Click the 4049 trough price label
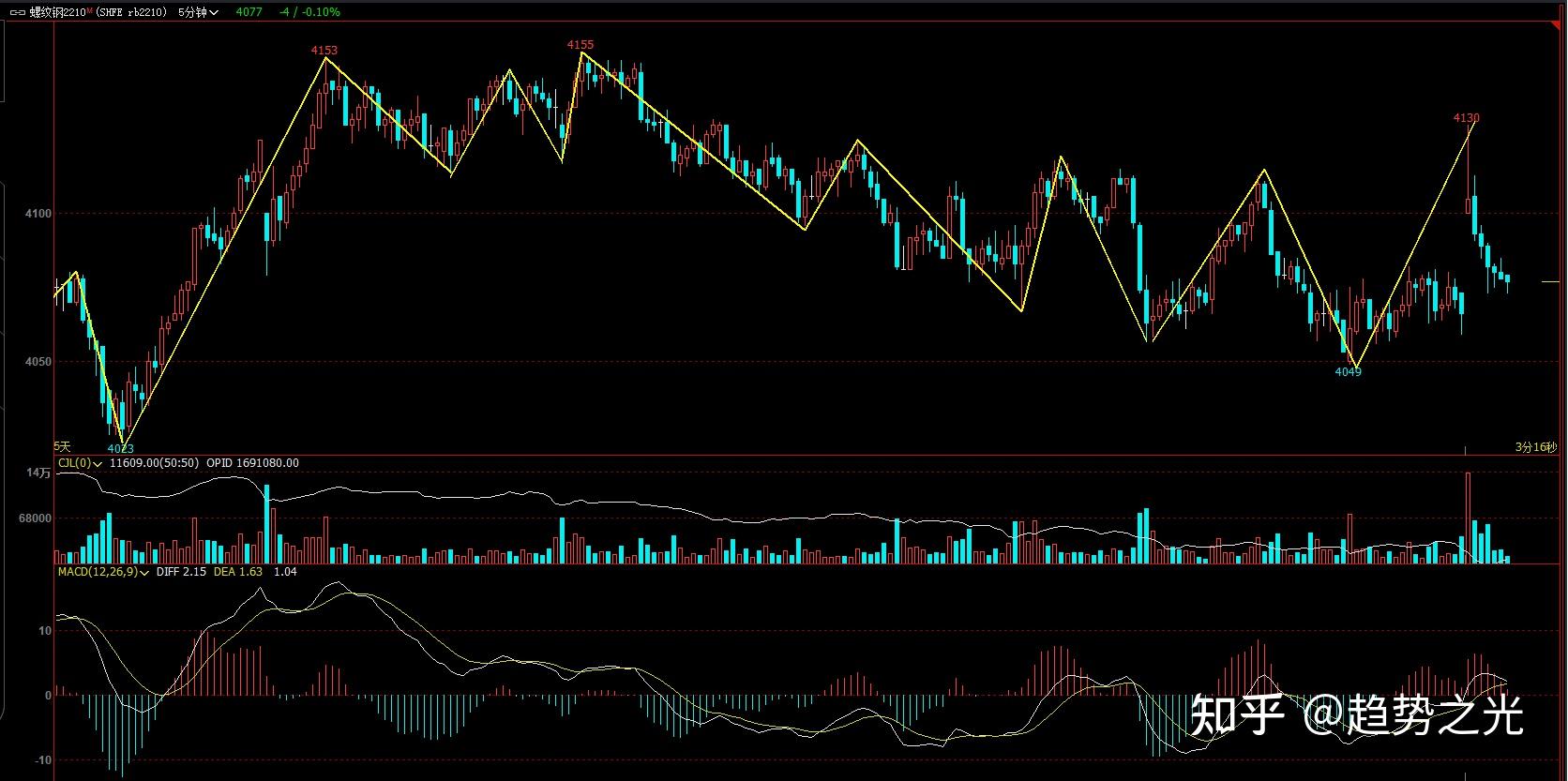The image size is (1568, 781). click(x=1348, y=372)
